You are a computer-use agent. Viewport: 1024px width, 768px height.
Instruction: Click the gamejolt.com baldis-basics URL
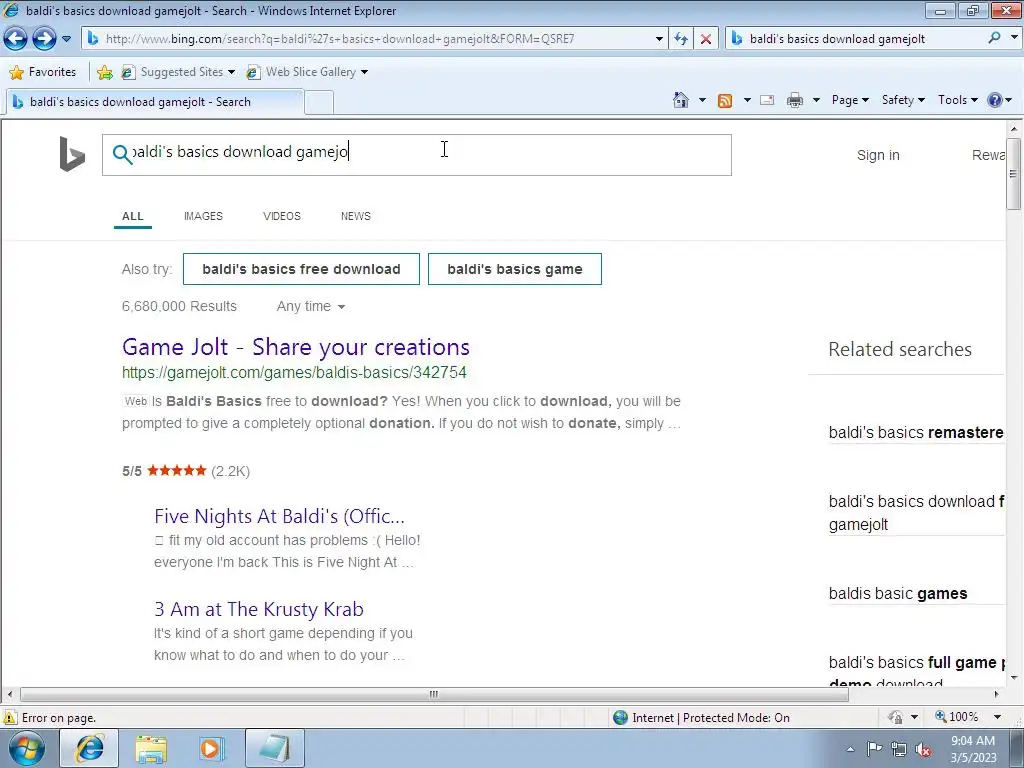(x=294, y=373)
